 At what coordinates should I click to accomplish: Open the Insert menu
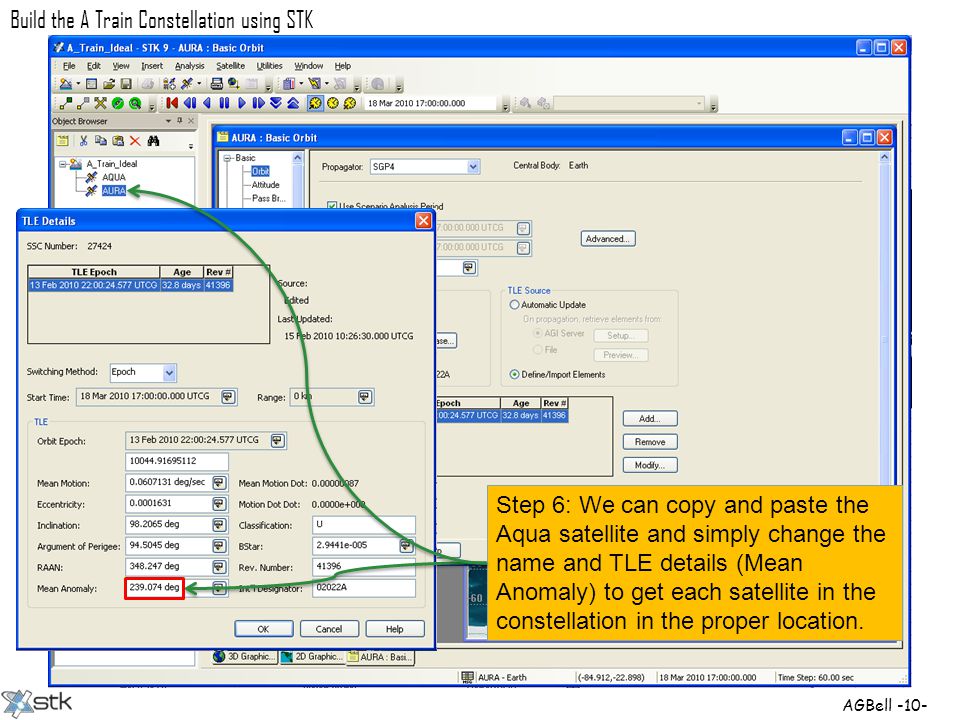(152, 66)
